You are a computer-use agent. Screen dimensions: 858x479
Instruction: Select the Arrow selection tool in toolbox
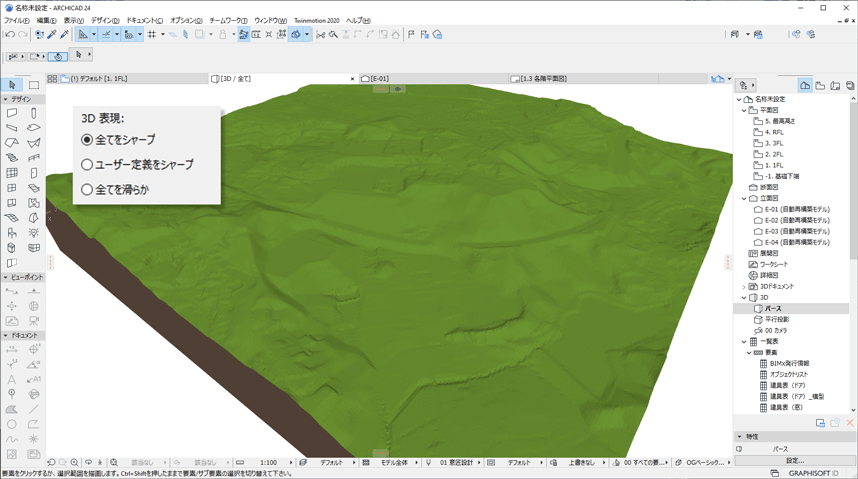pos(12,85)
